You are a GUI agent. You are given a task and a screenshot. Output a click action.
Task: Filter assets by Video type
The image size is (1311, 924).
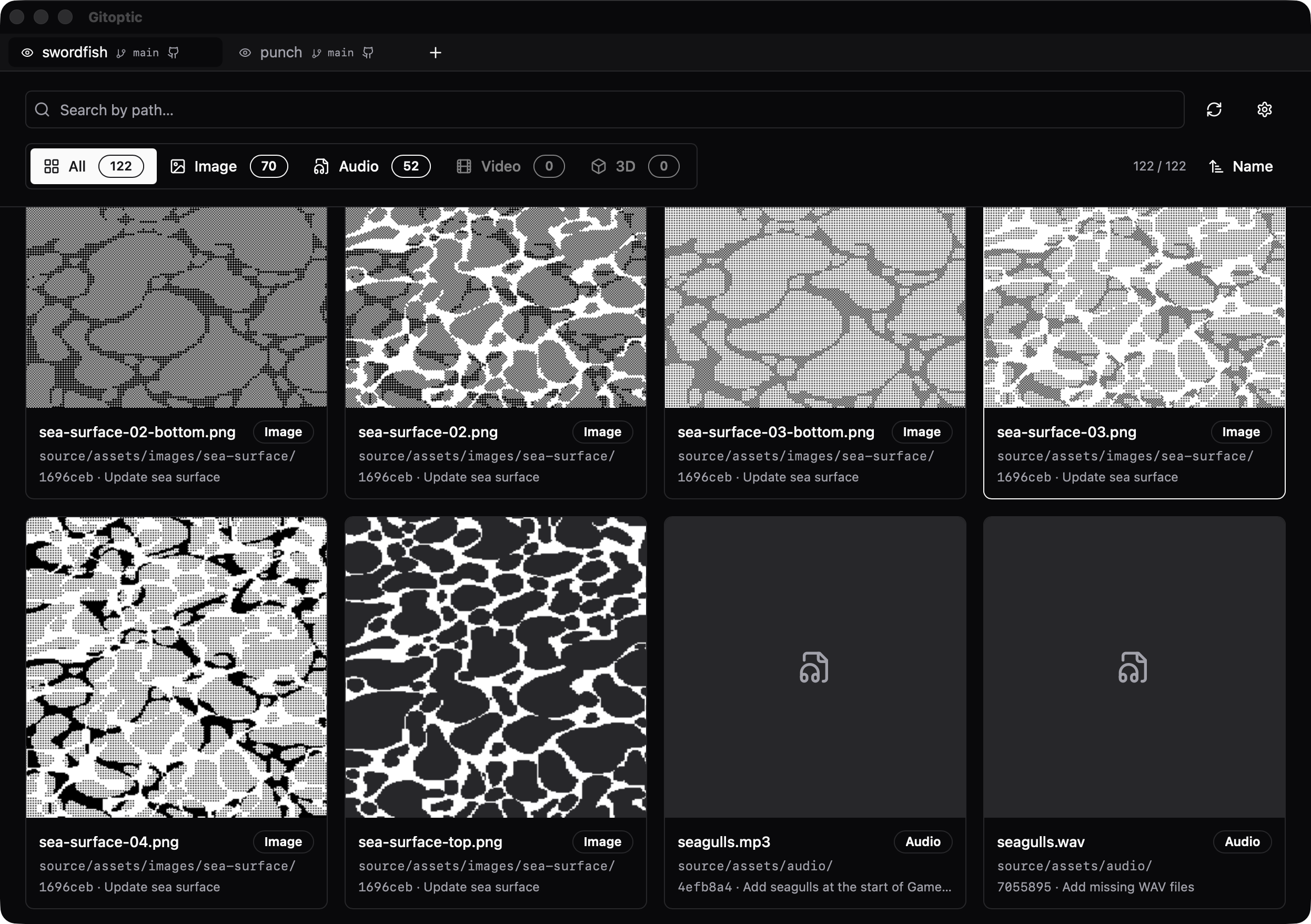pyautogui.click(x=510, y=166)
